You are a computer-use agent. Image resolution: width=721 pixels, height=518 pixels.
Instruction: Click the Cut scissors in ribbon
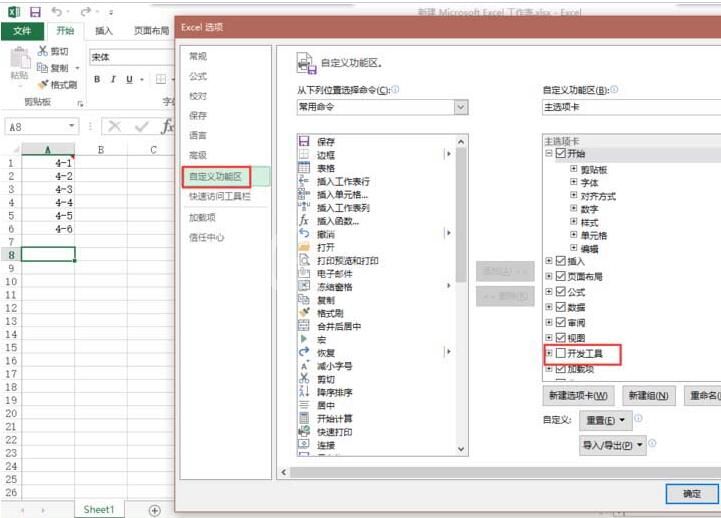43,51
